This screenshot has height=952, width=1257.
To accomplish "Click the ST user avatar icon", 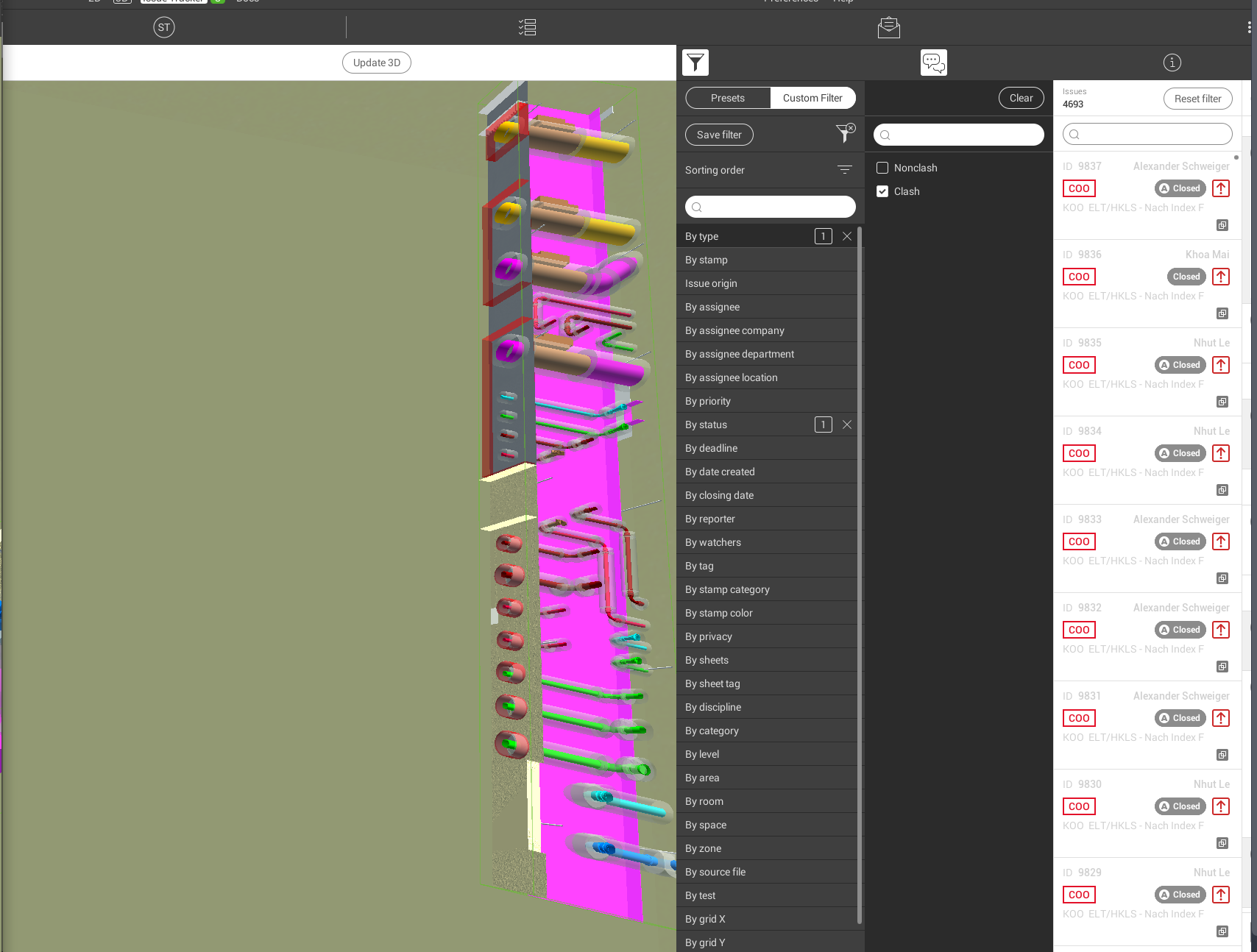I will 163,28.
